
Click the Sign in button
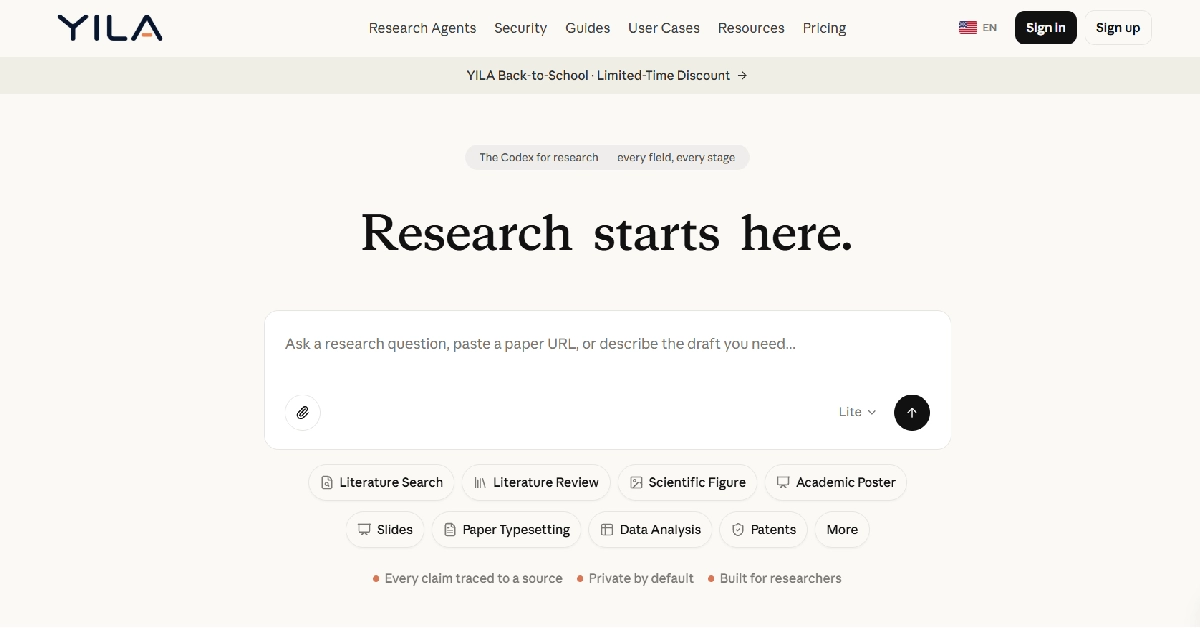pyautogui.click(x=1045, y=28)
